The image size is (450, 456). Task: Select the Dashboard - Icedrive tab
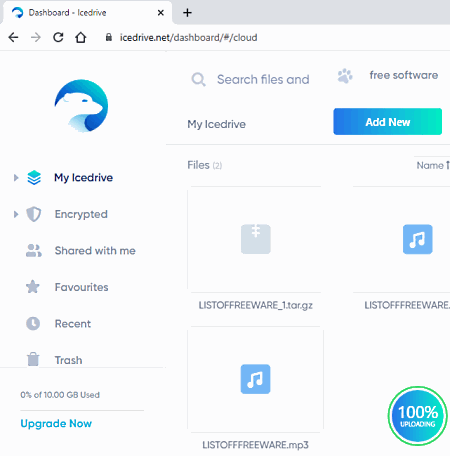tap(87, 13)
